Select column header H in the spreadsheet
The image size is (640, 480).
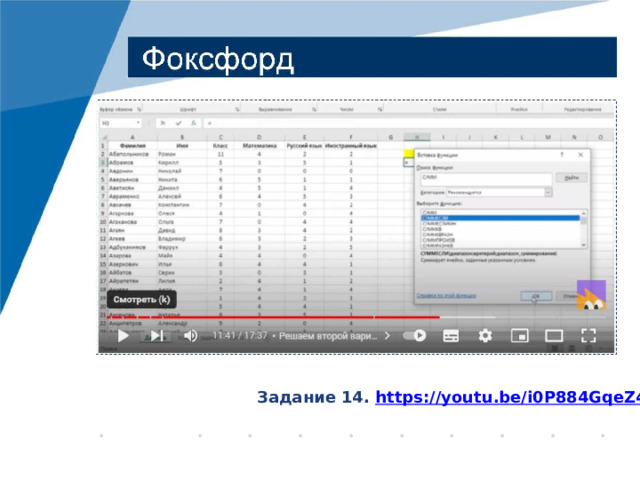[x=417, y=137]
